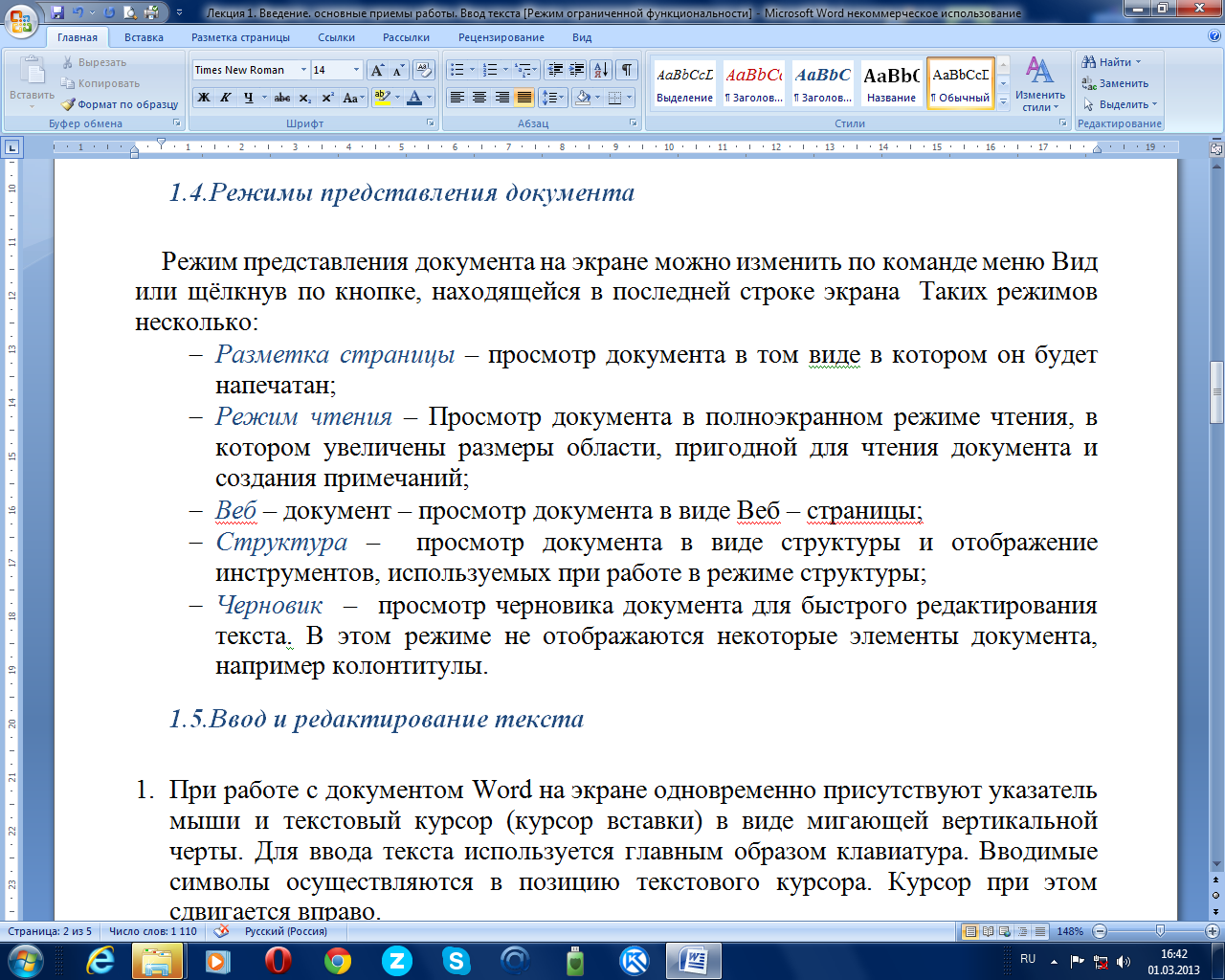This screenshot has width=1225, height=980.
Task: Grow font size with the large A button
Action: tap(377, 70)
